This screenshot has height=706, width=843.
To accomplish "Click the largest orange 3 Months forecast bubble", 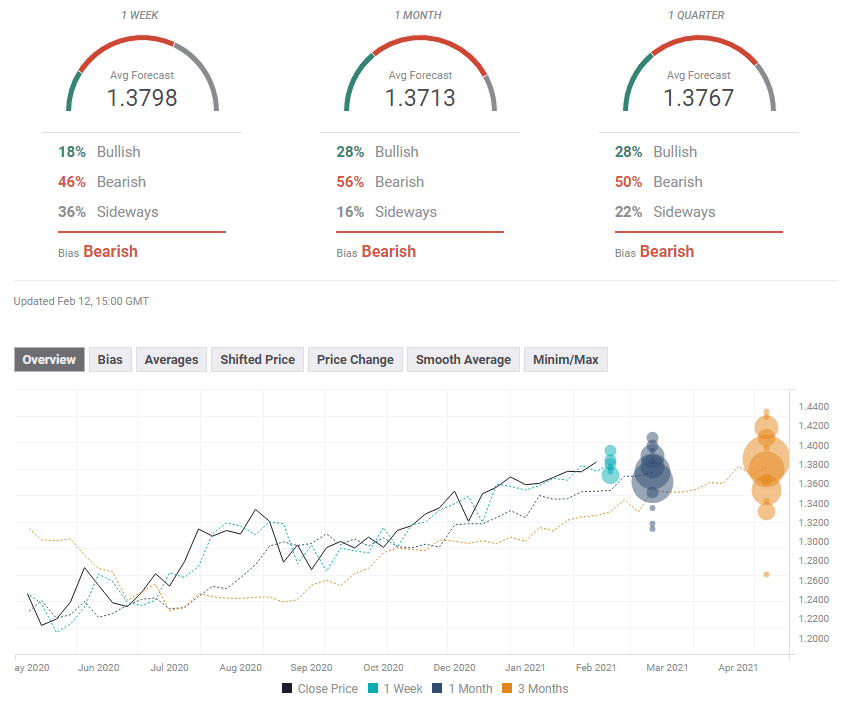I will click(x=767, y=460).
